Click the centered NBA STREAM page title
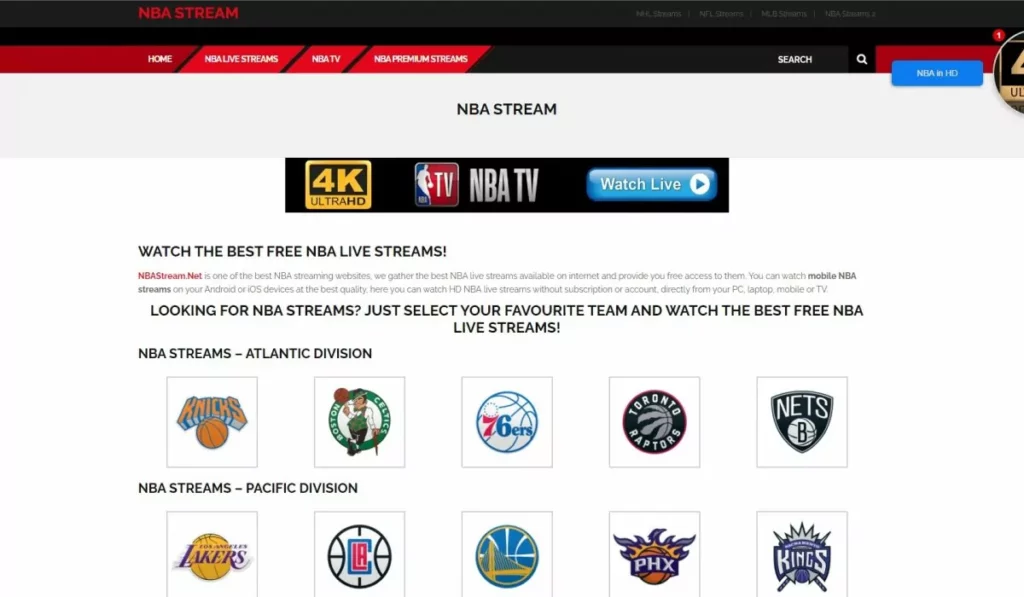 coord(507,109)
